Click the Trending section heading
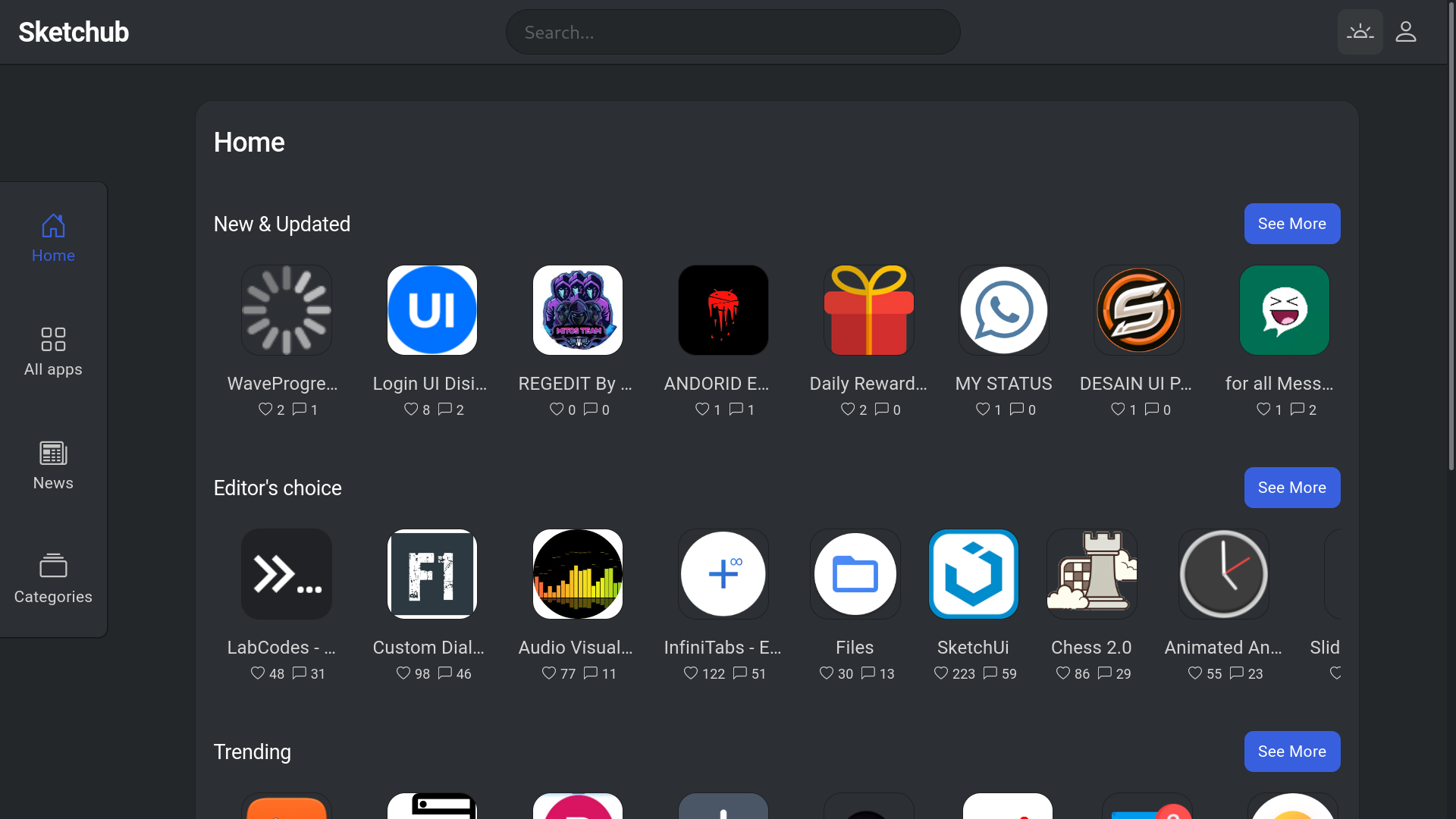1456x819 pixels. [x=253, y=752]
